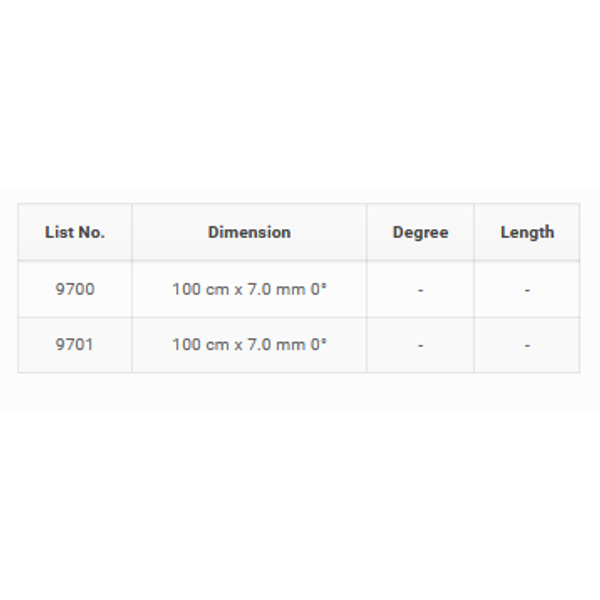Screen dimensions: 600x600
Task: Click the Degree column header
Action: pyautogui.click(x=420, y=232)
